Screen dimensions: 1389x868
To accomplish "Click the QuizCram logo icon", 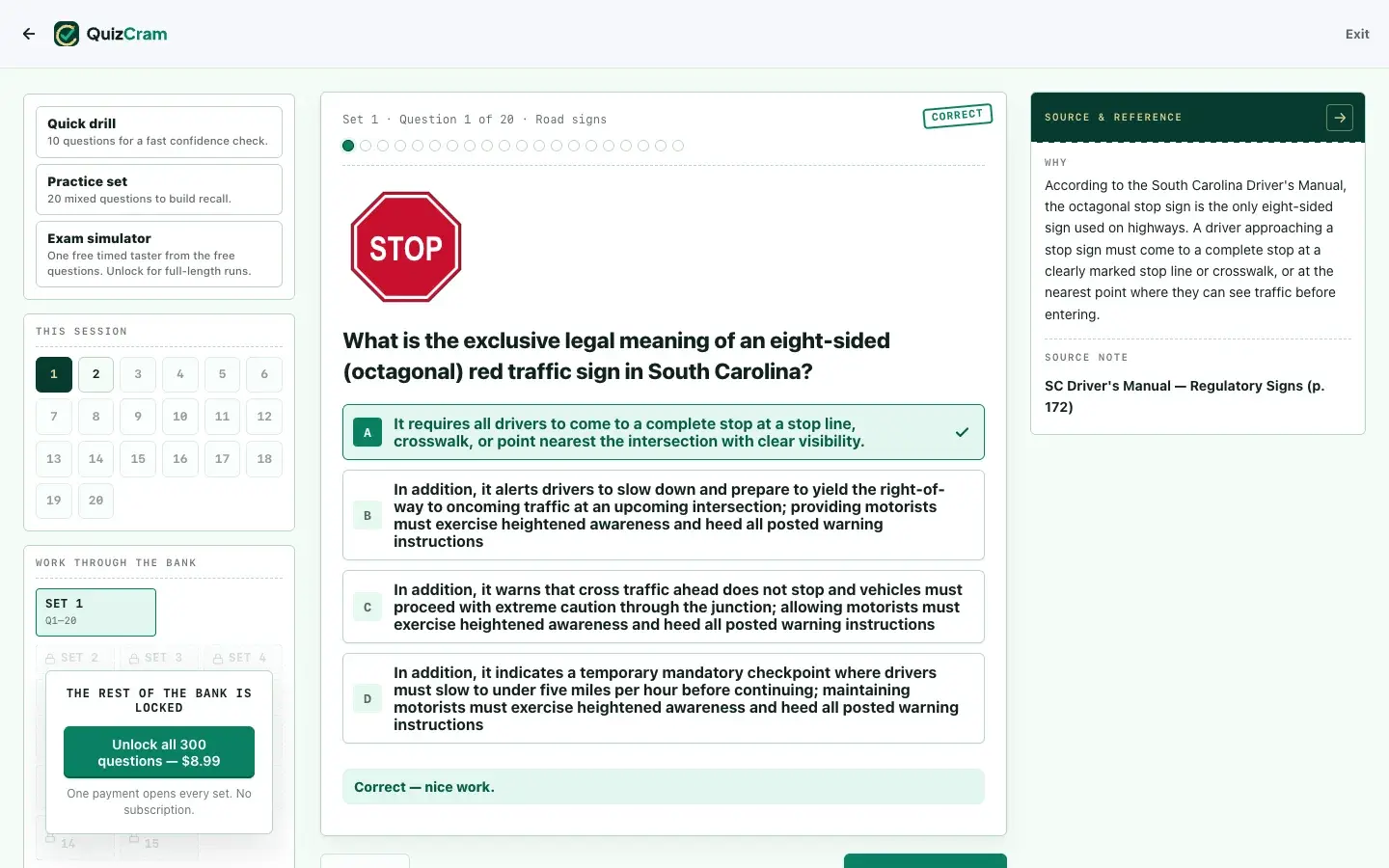I will [x=67, y=34].
